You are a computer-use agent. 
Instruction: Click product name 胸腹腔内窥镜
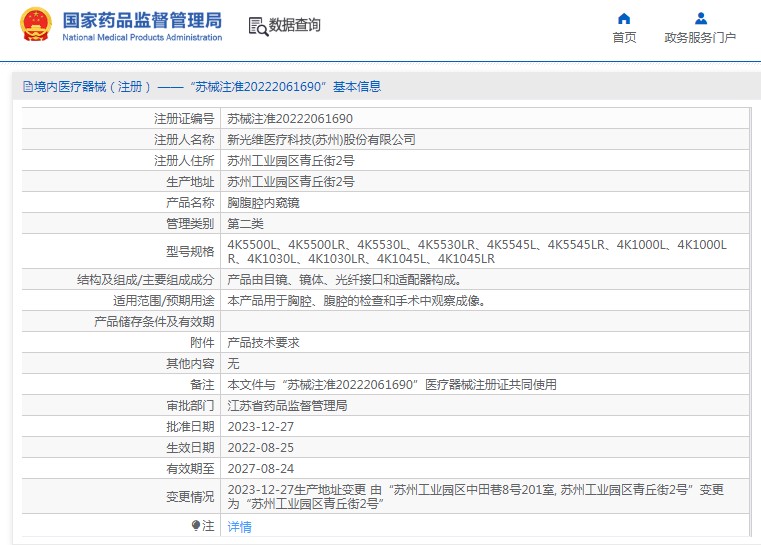[264, 203]
